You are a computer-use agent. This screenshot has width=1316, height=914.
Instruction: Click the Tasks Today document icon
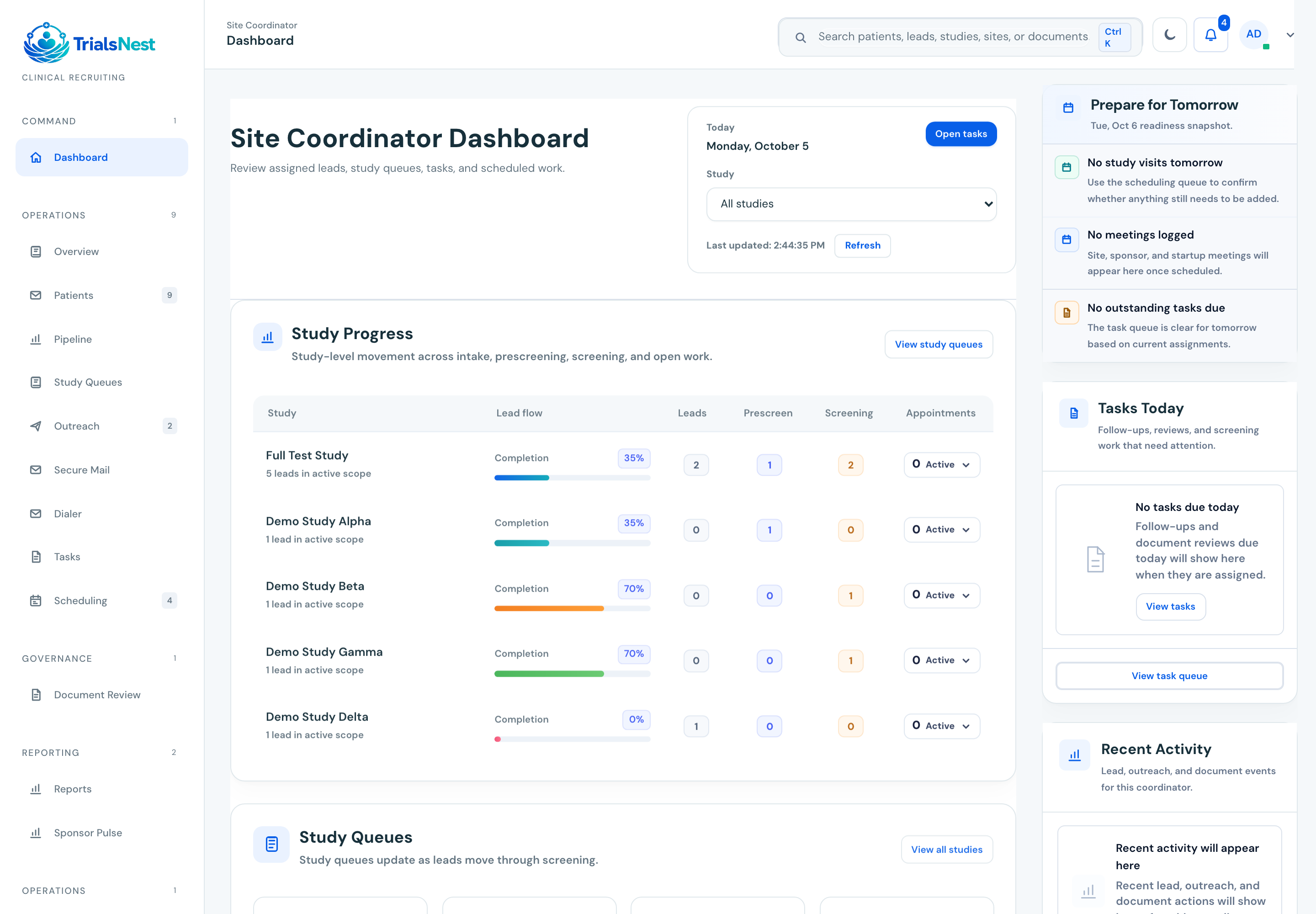click(x=1074, y=413)
